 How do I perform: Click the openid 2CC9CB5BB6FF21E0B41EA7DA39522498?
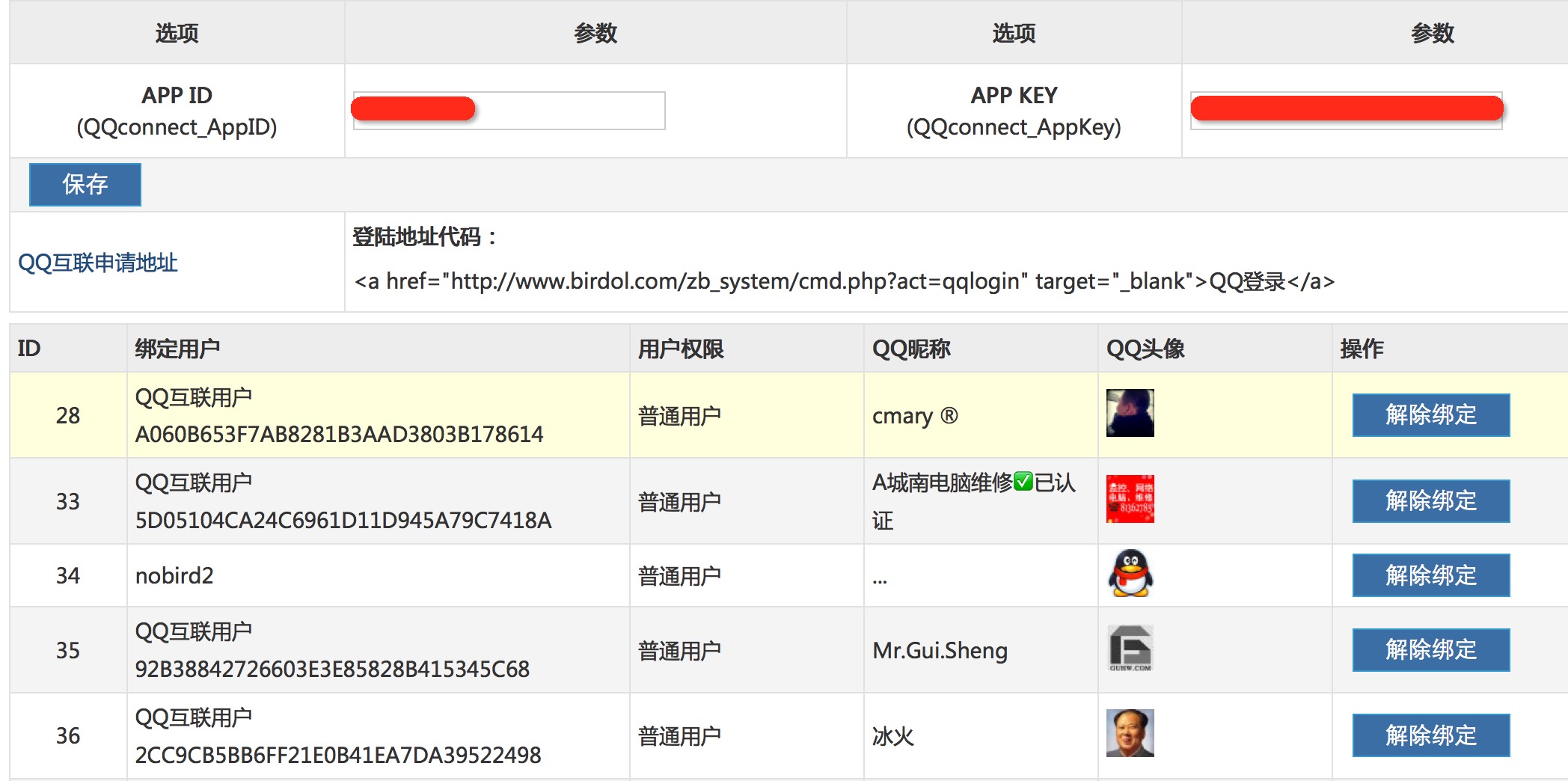338,756
